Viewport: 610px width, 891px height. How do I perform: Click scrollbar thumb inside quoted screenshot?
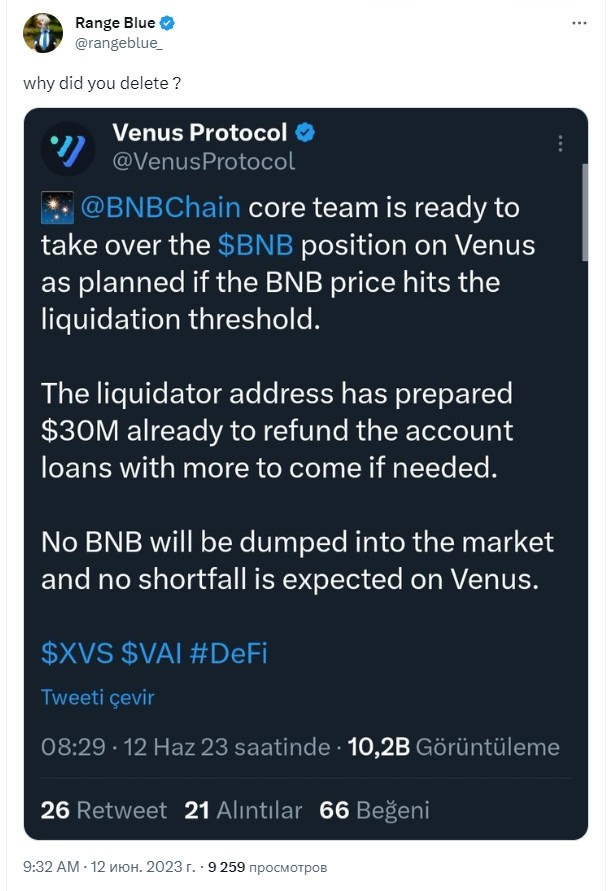pyautogui.click(x=585, y=213)
